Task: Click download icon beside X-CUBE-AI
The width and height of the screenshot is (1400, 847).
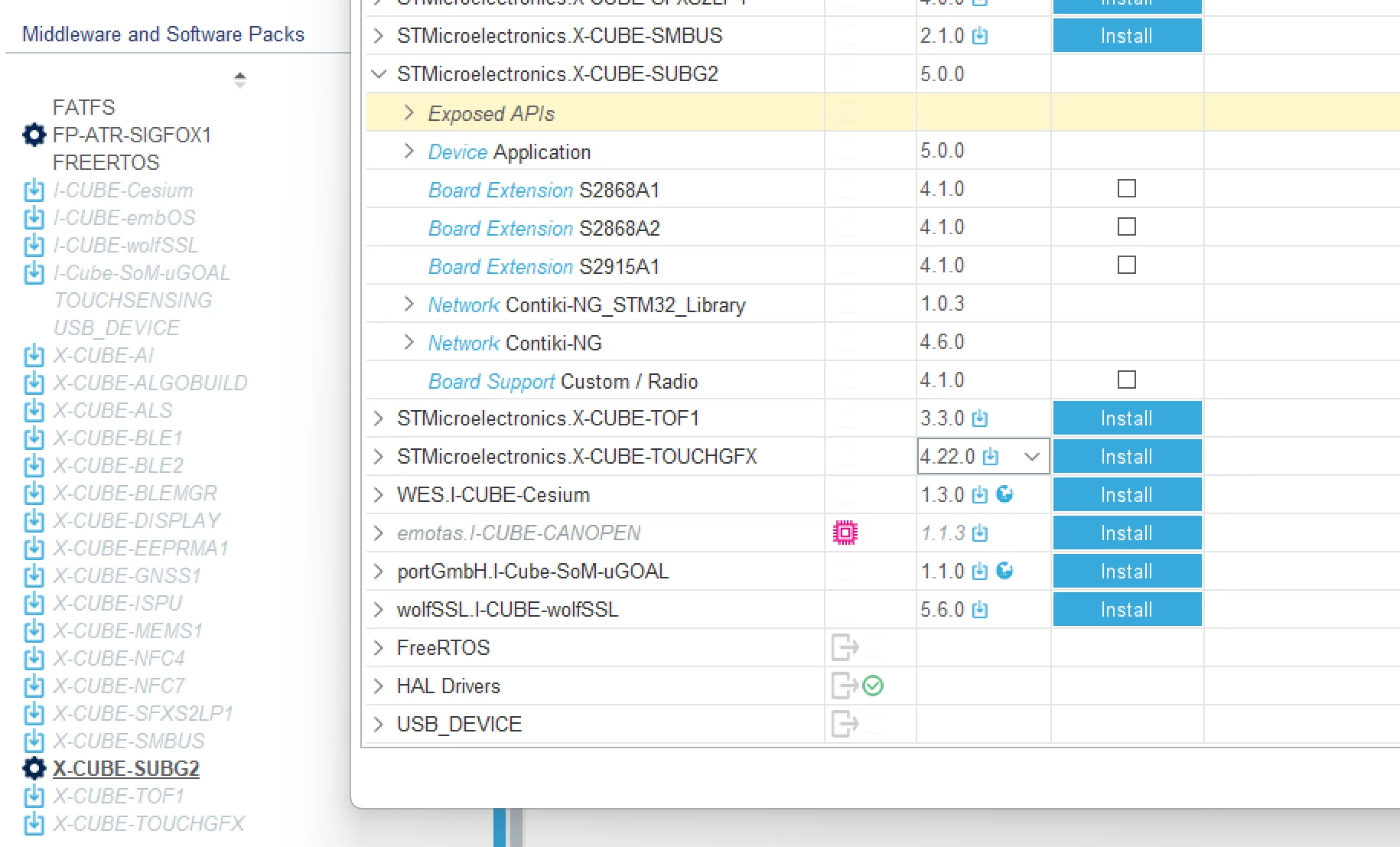Action: point(34,355)
